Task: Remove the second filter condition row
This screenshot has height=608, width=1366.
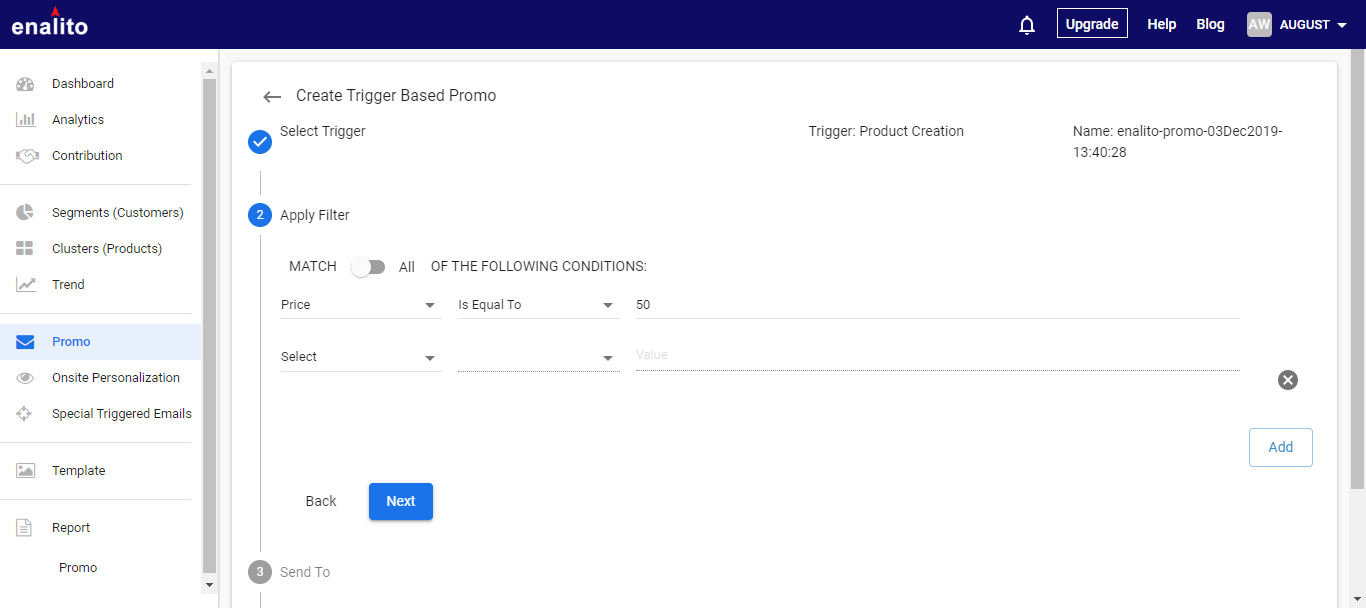Action: click(1288, 380)
